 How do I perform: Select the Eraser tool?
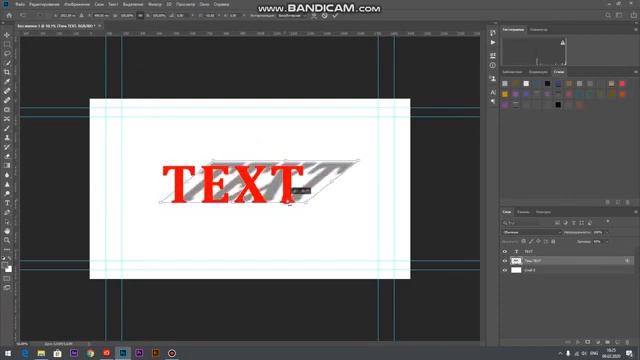click(x=7, y=156)
